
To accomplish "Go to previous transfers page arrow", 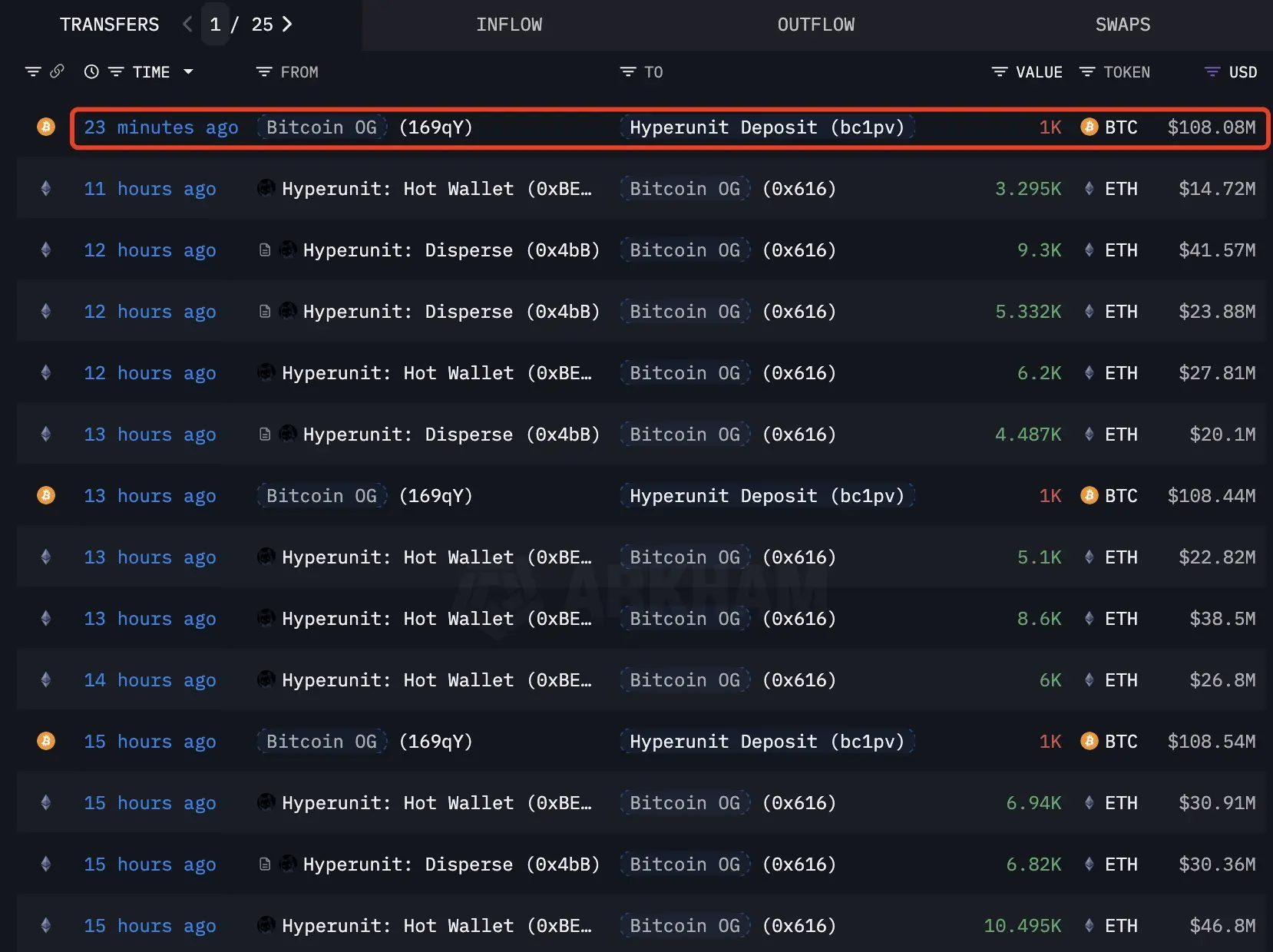I will coord(187,25).
